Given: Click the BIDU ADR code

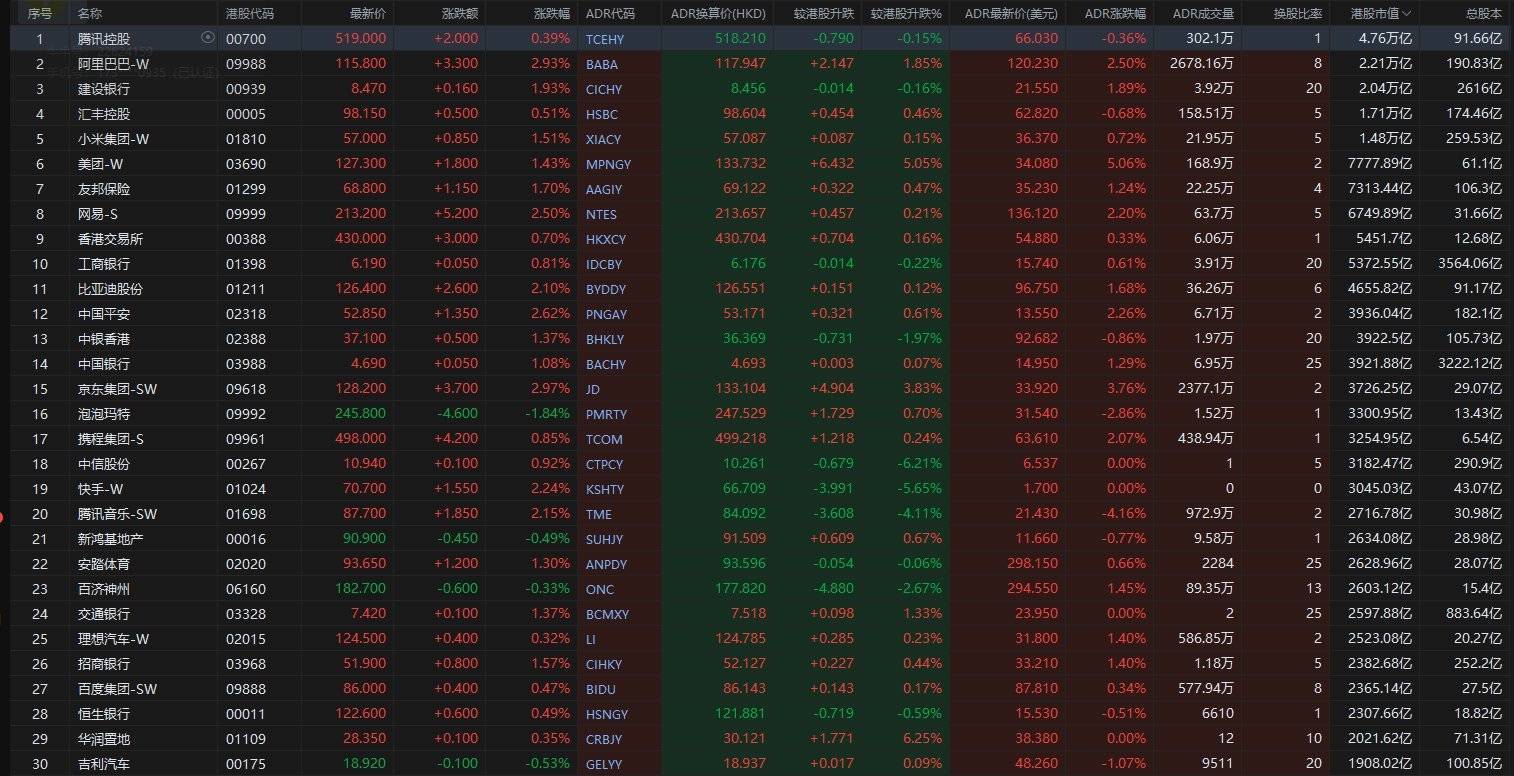Looking at the screenshot, I should click(601, 689).
